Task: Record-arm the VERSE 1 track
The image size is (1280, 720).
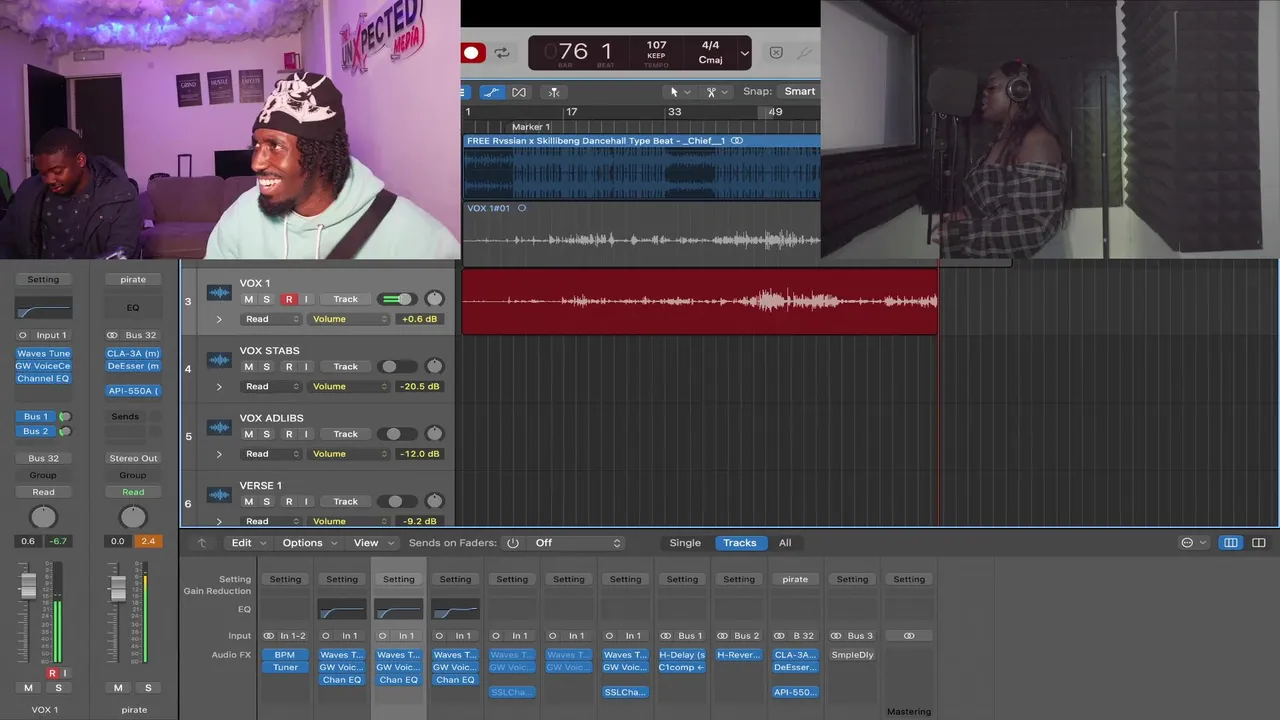Action: click(289, 502)
